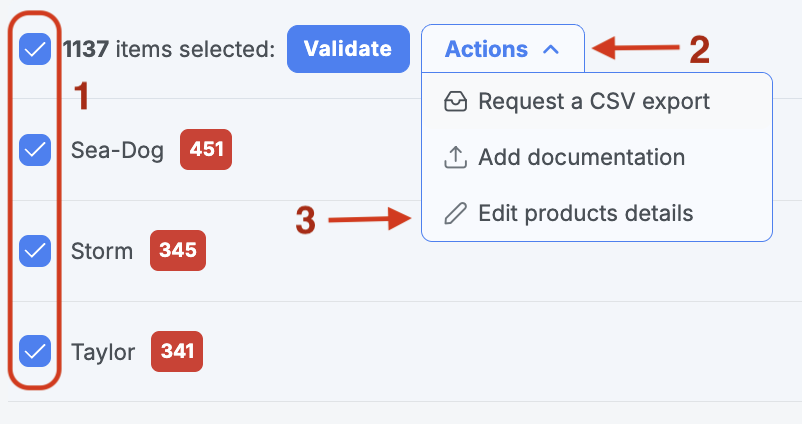Viewport: 802px width, 424px height.
Task: Uncheck the Taylor checkbox
Action: [35, 351]
